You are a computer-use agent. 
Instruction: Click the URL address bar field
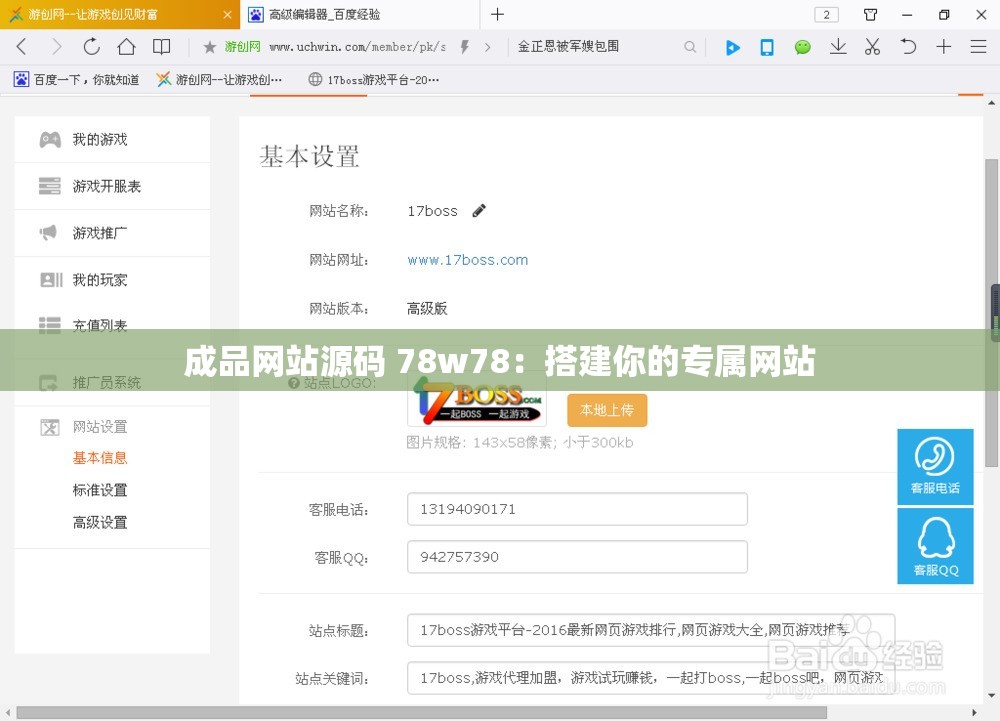[357, 47]
